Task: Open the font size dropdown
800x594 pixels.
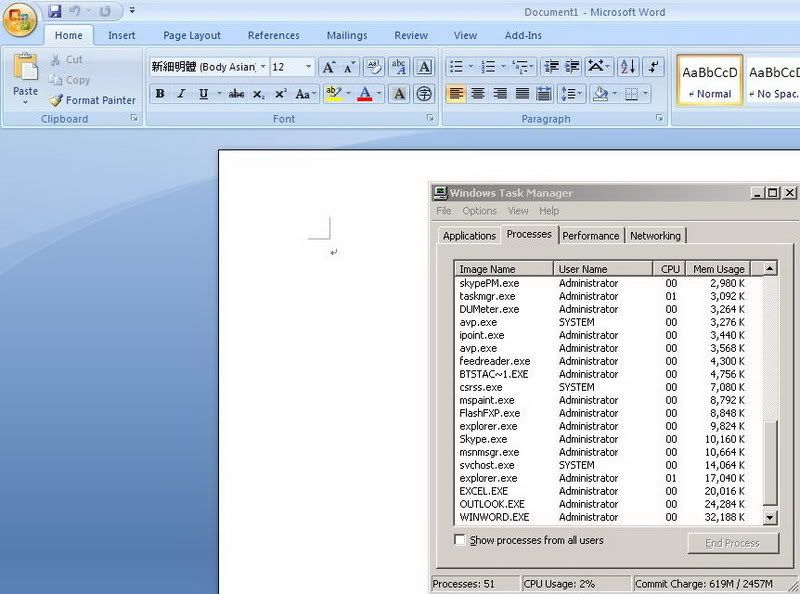Action: [307, 67]
